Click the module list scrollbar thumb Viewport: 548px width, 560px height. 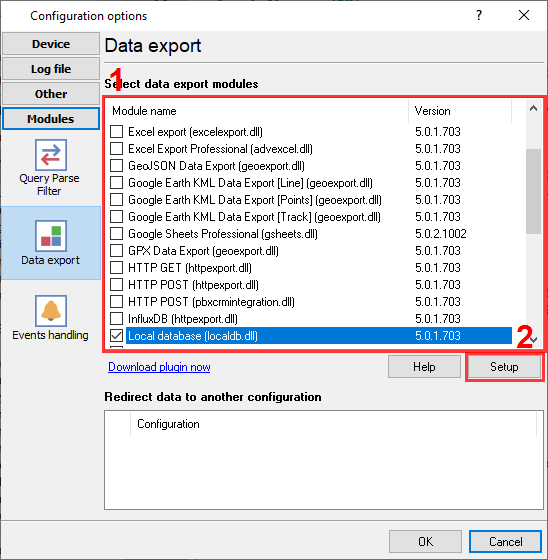[x=533, y=191]
